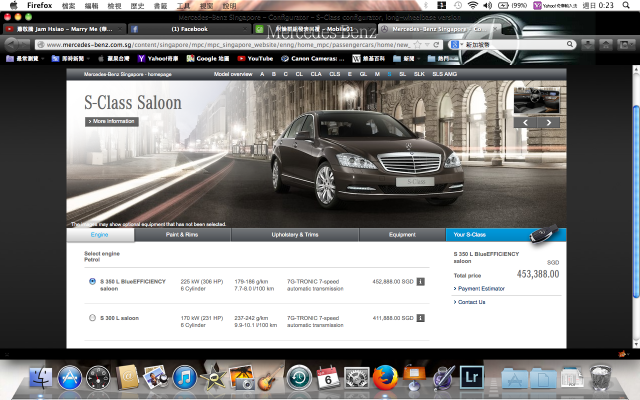Open the Wi-Fi status menu icon

(x=473, y=5)
